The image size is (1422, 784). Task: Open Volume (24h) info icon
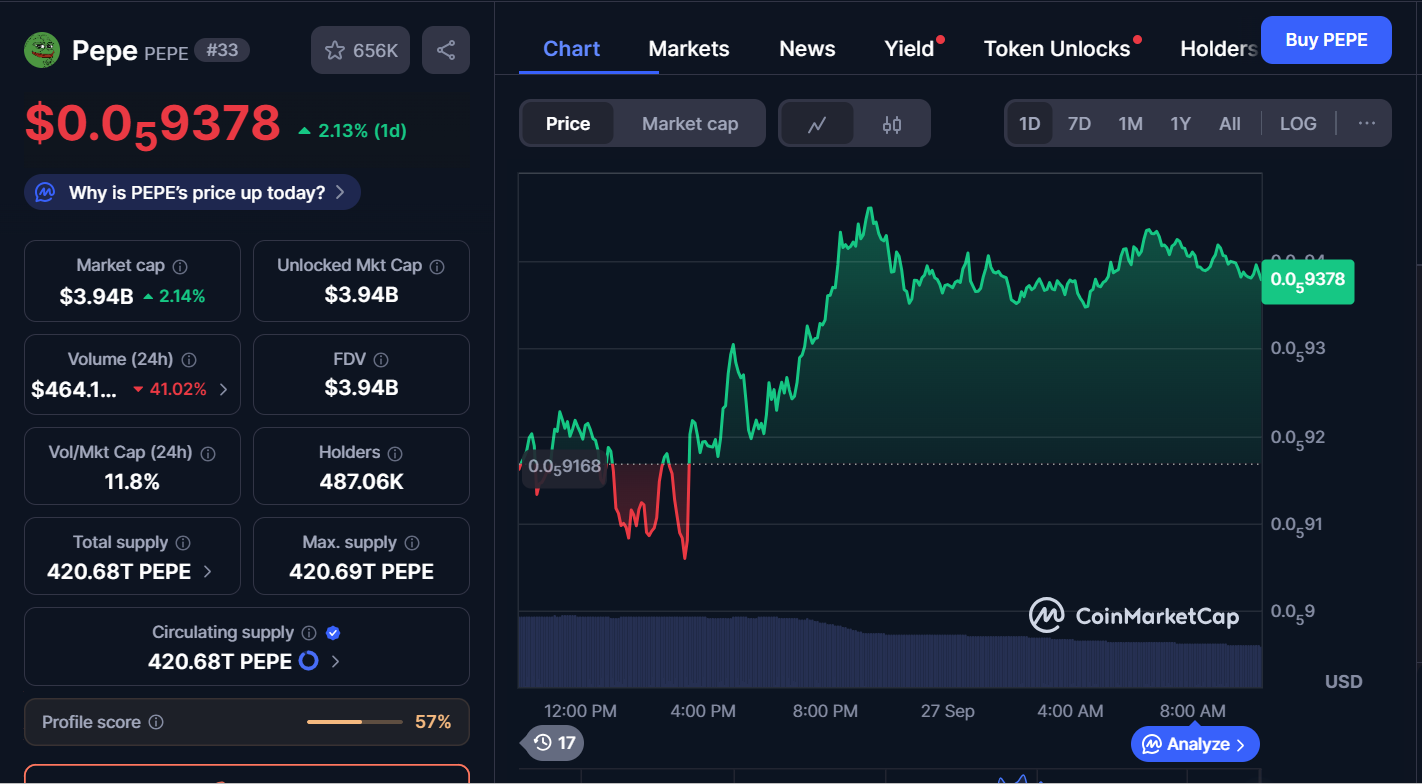tap(189, 360)
